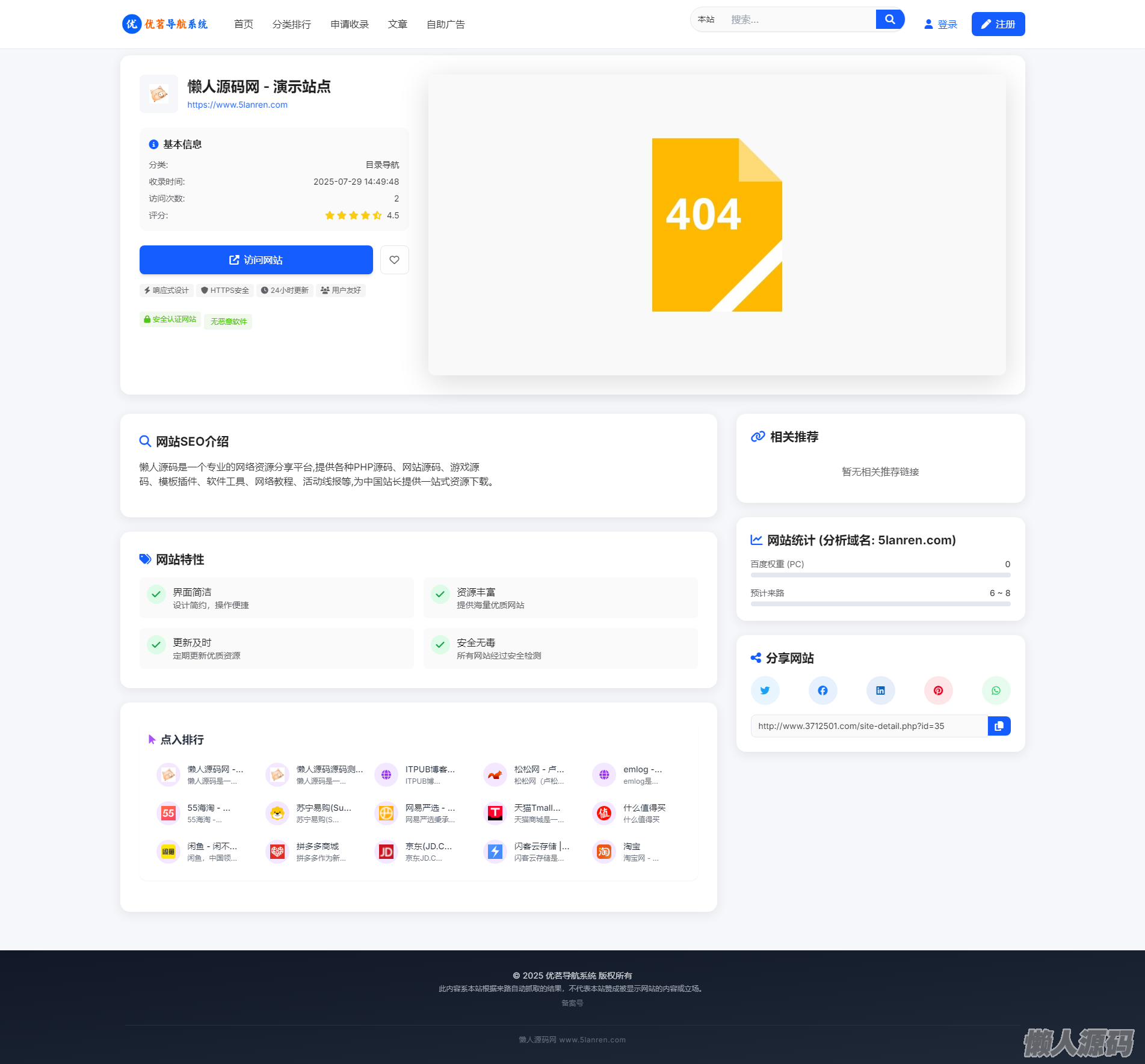Open the 闲鱼 ranking icon
The image size is (1145, 1064).
click(168, 852)
